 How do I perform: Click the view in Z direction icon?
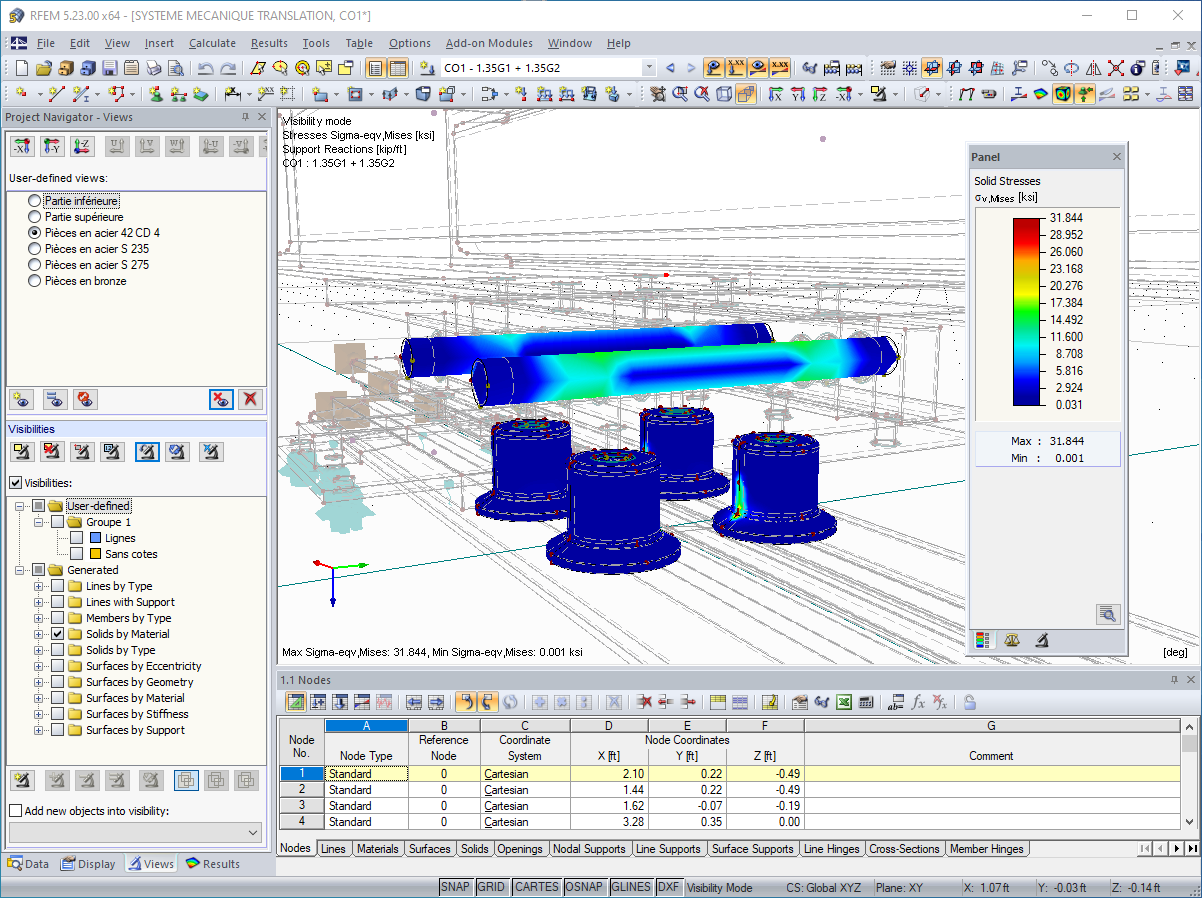coord(819,94)
